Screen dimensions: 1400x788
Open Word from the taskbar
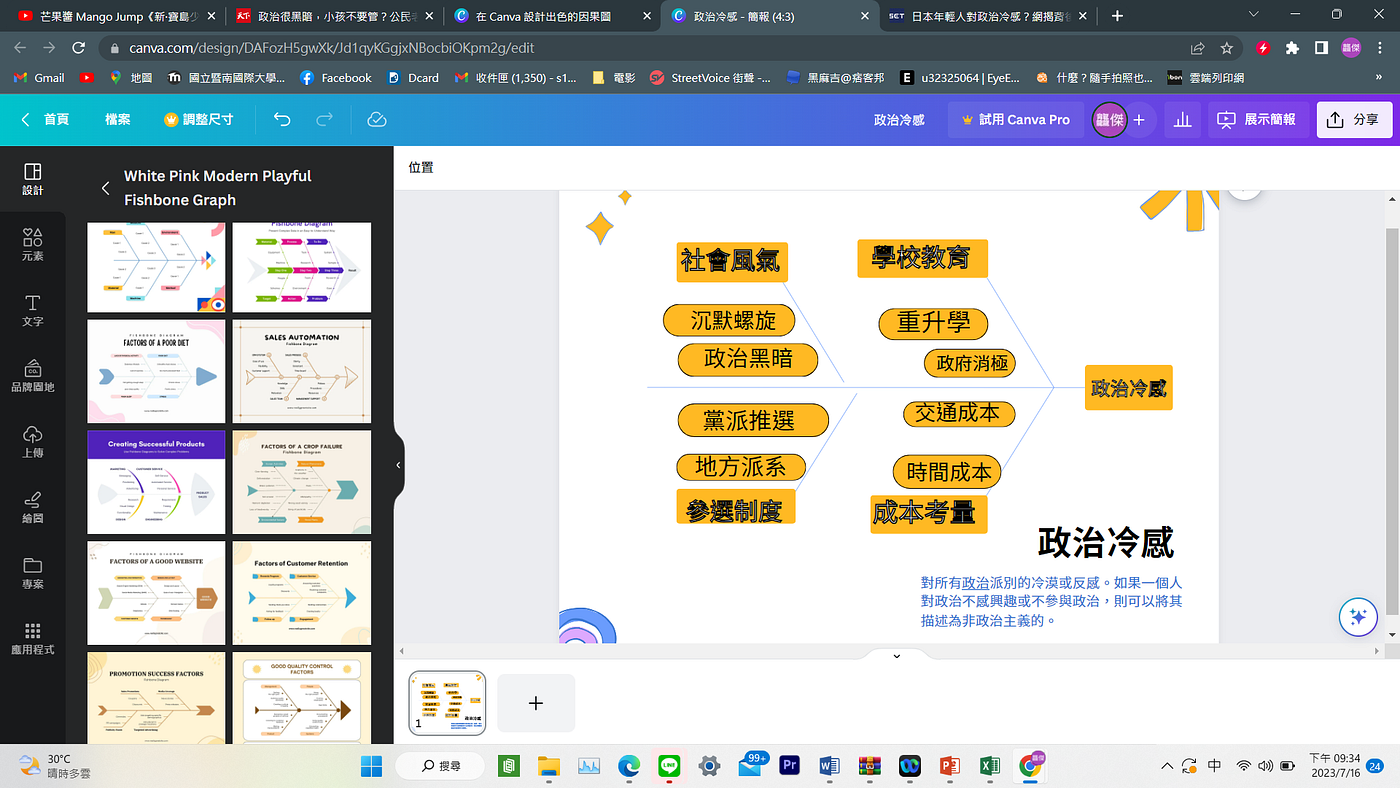pos(829,766)
